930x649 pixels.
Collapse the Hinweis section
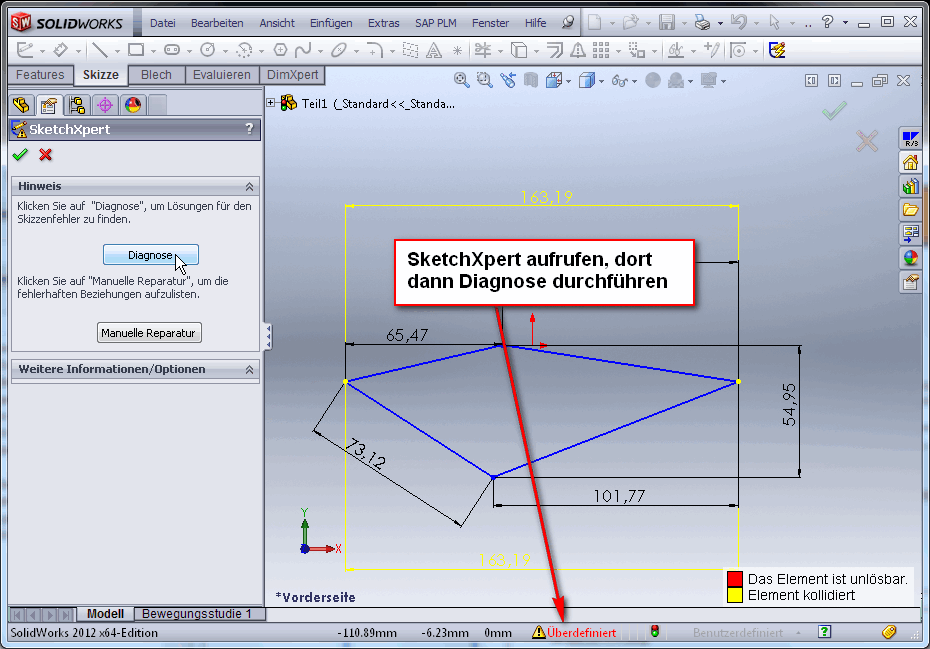[x=250, y=186]
